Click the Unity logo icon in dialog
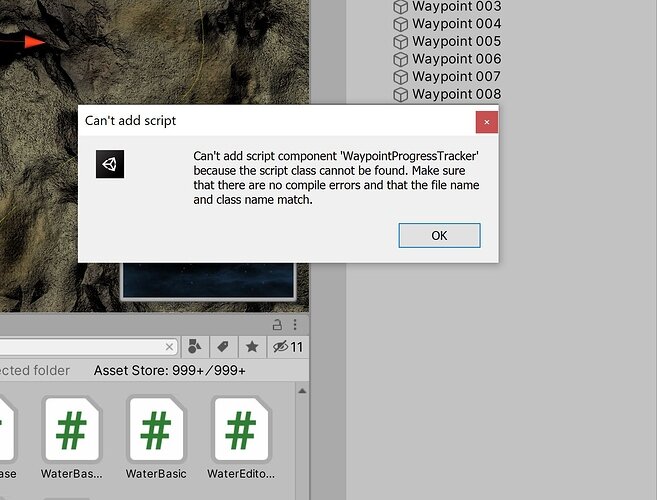 point(110,164)
